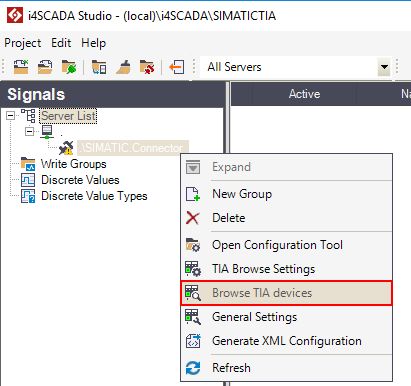Choose Refresh from the context menu

(x=287, y=368)
